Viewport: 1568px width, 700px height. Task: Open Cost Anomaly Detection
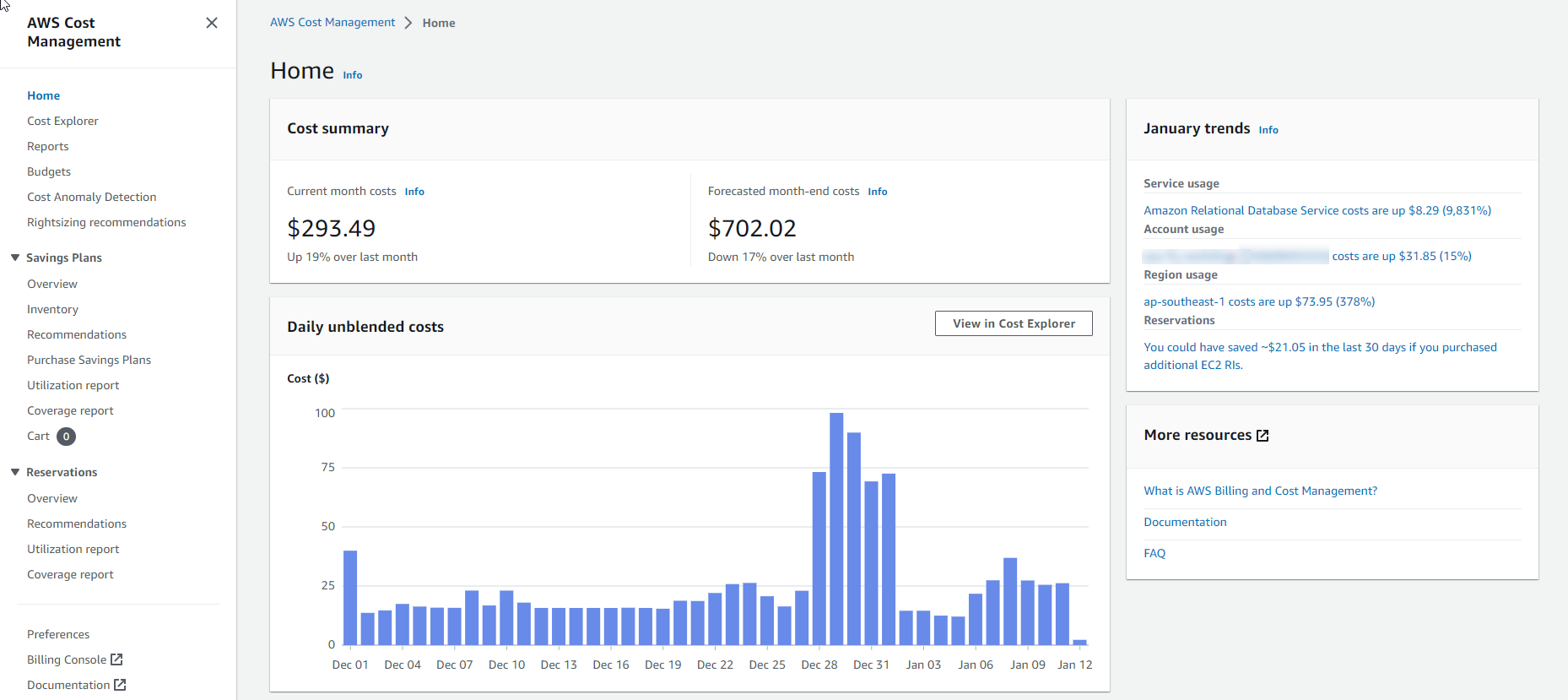pos(91,197)
